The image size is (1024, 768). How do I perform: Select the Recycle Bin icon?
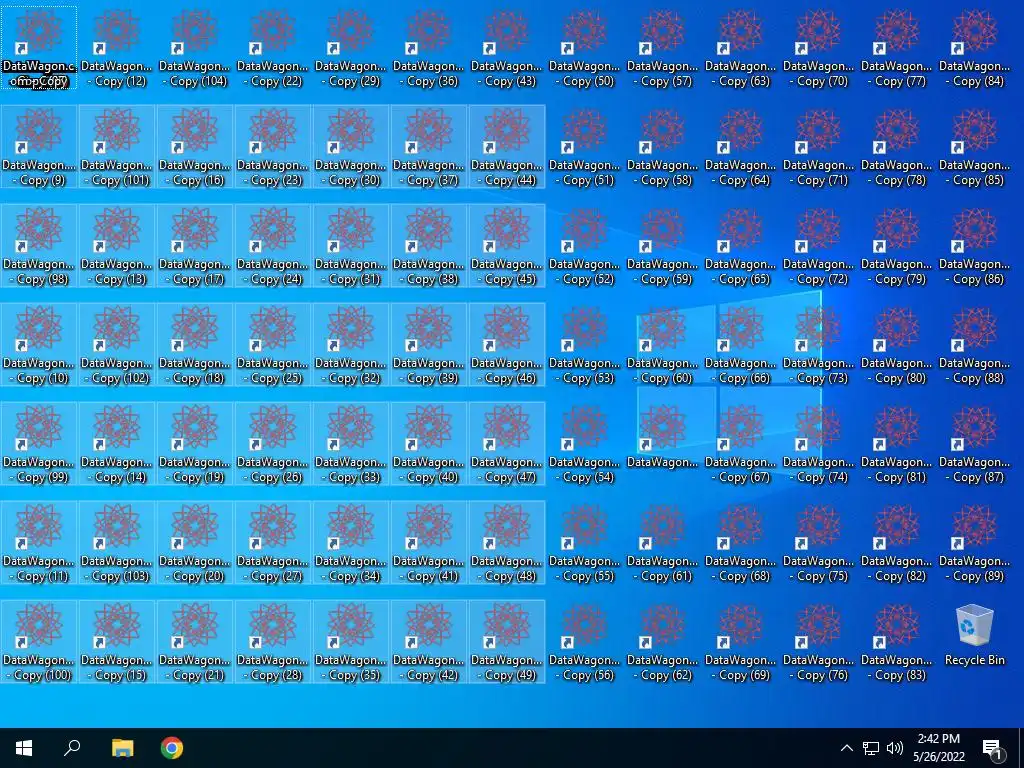(974, 635)
